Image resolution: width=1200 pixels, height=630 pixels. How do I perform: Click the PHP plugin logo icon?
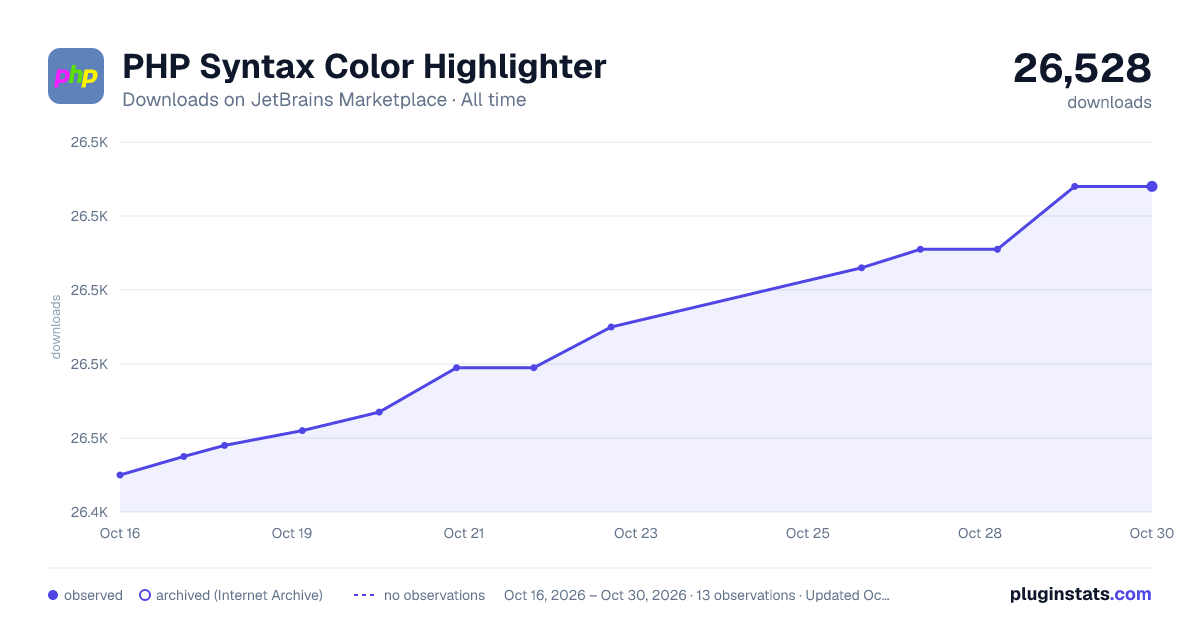(x=76, y=76)
